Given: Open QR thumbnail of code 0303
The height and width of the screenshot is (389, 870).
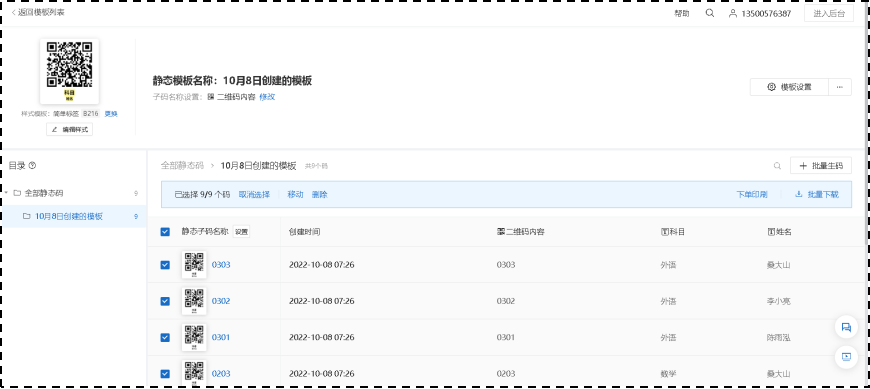Looking at the screenshot, I should pyautogui.click(x=194, y=265).
